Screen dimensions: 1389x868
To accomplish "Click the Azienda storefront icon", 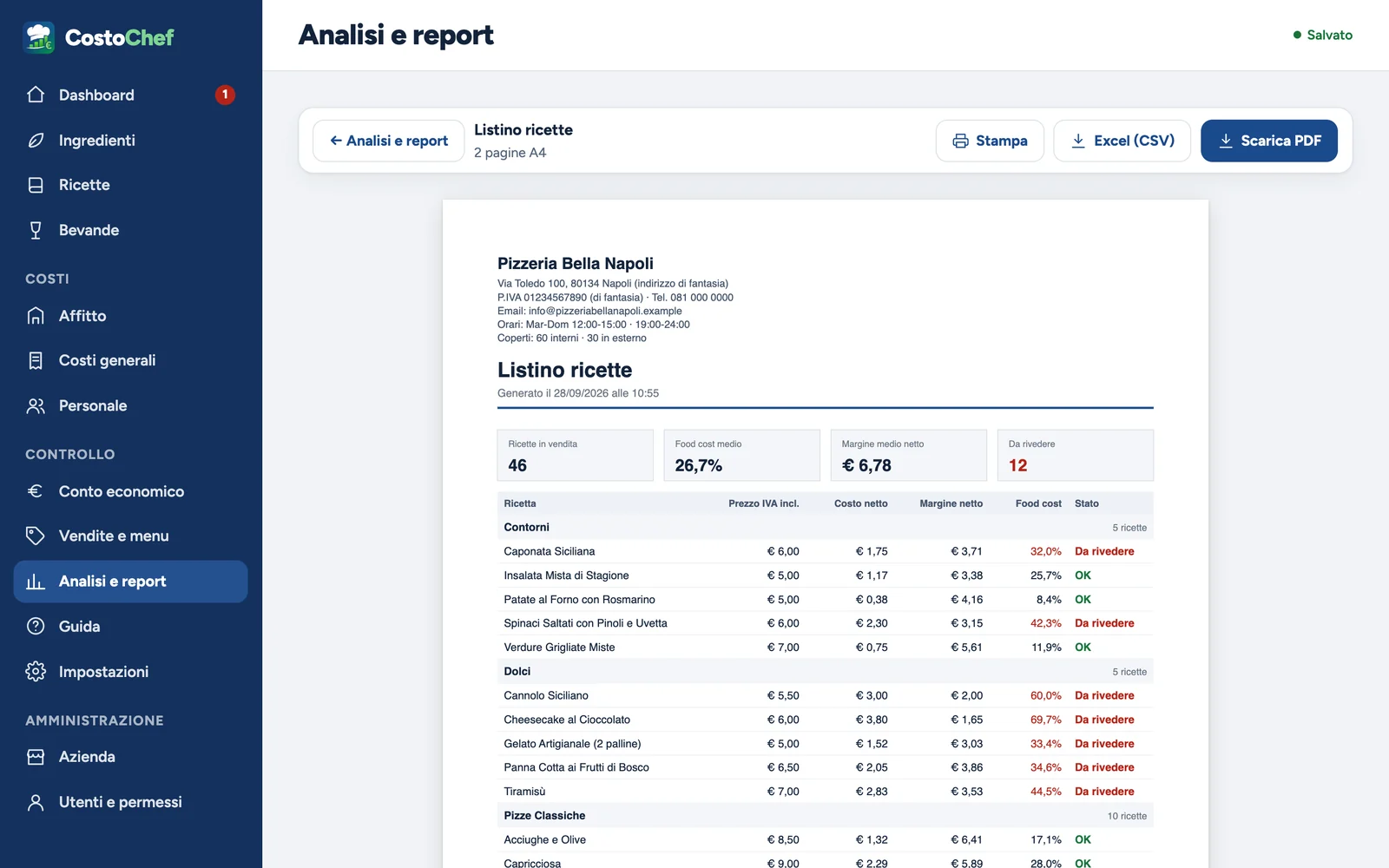I will click(x=36, y=757).
